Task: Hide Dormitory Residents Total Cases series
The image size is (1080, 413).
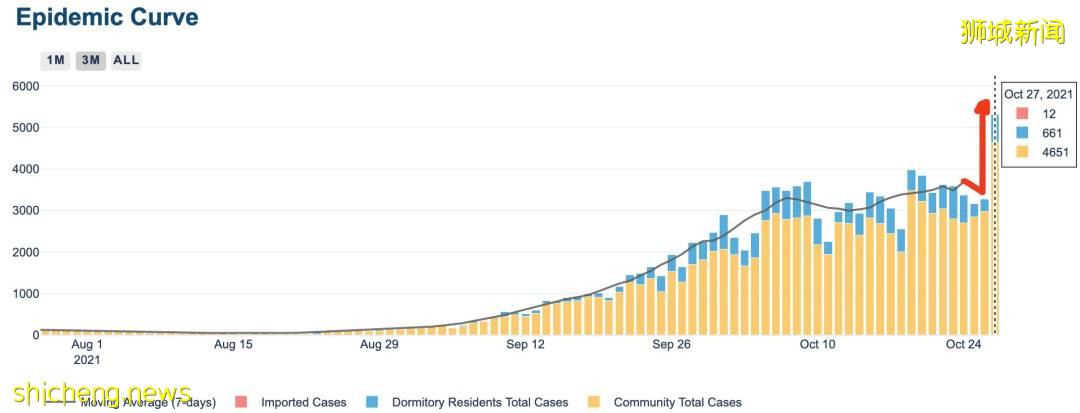Action: click(x=479, y=402)
